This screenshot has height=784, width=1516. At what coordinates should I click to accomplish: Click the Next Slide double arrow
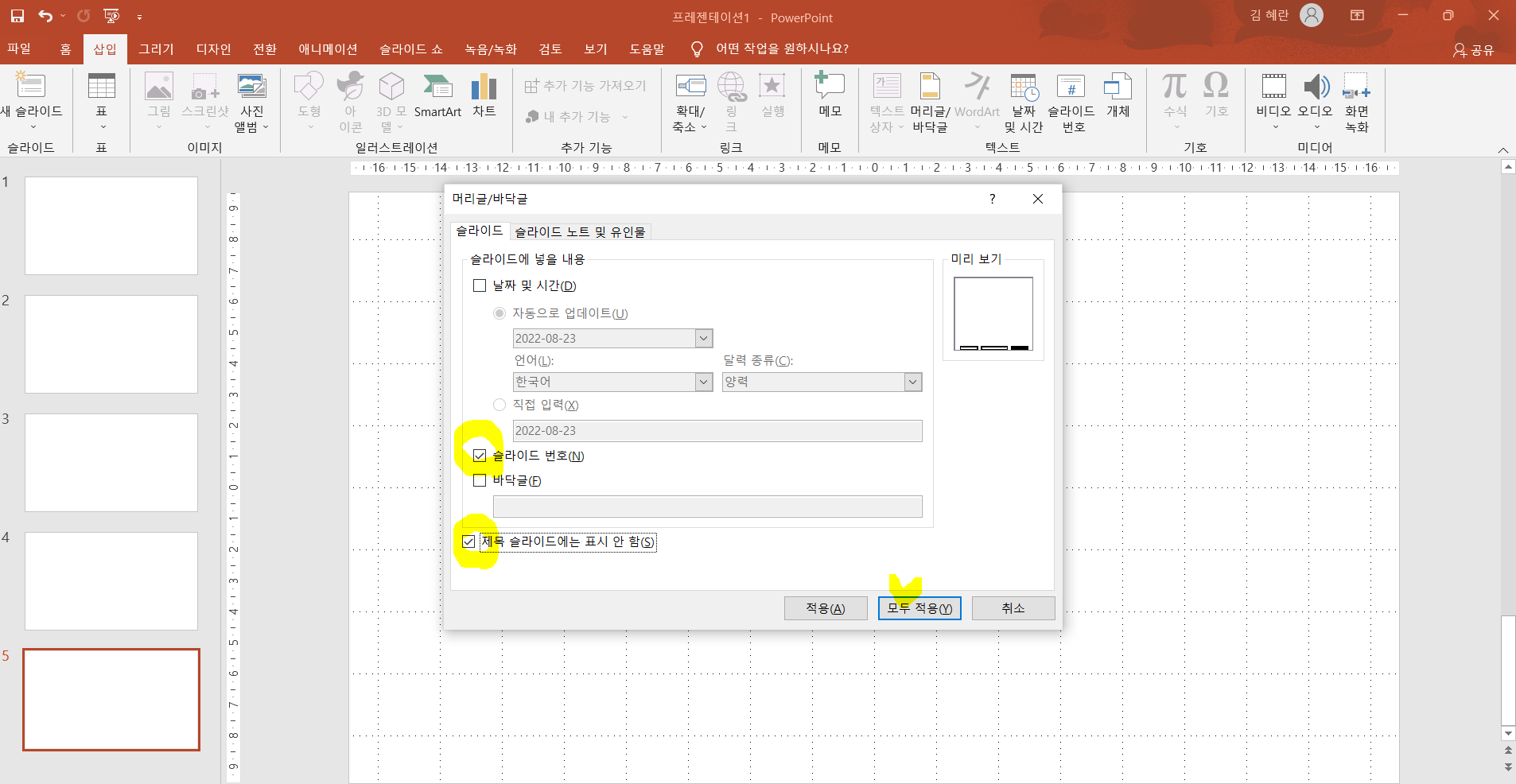(x=1508, y=767)
